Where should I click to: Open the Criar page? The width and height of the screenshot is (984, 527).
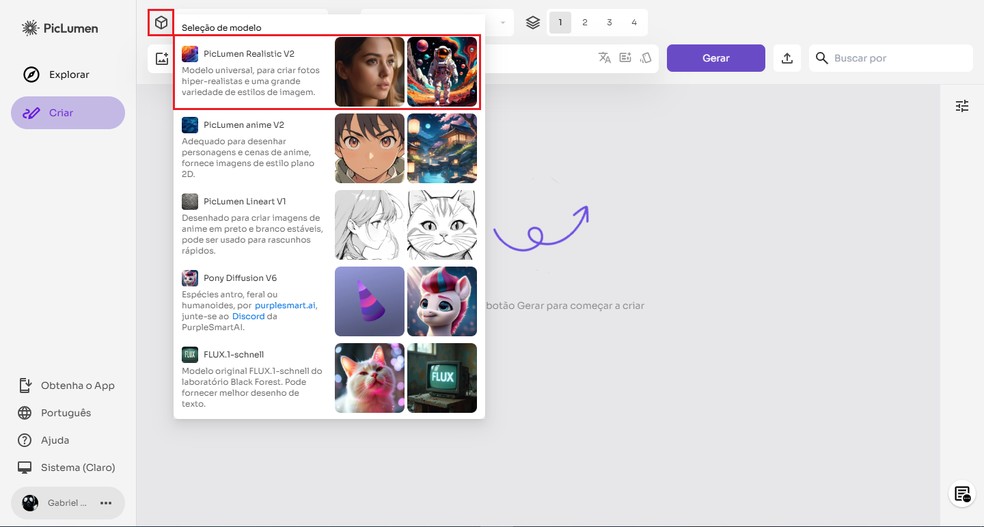tap(68, 113)
